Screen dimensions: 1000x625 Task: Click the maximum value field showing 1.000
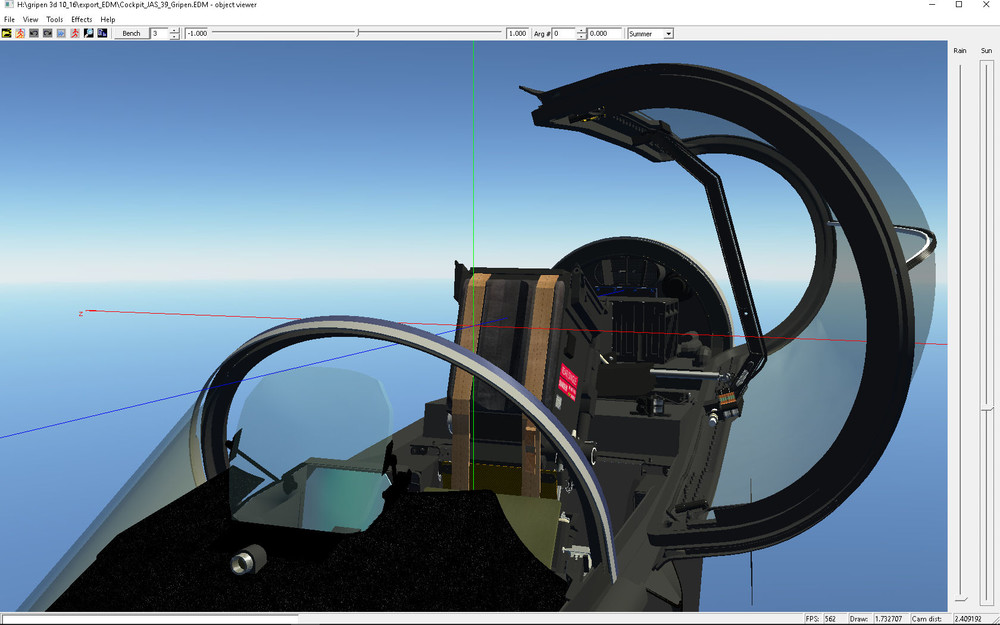click(517, 33)
